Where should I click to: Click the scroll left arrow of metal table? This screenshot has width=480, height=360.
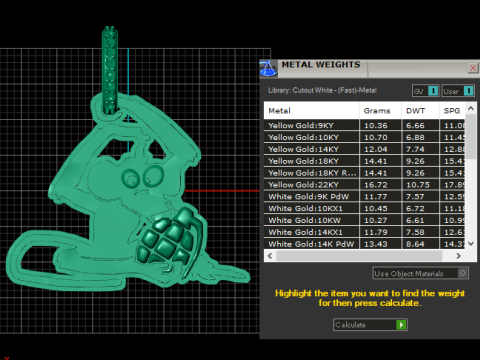tap(270, 256)
